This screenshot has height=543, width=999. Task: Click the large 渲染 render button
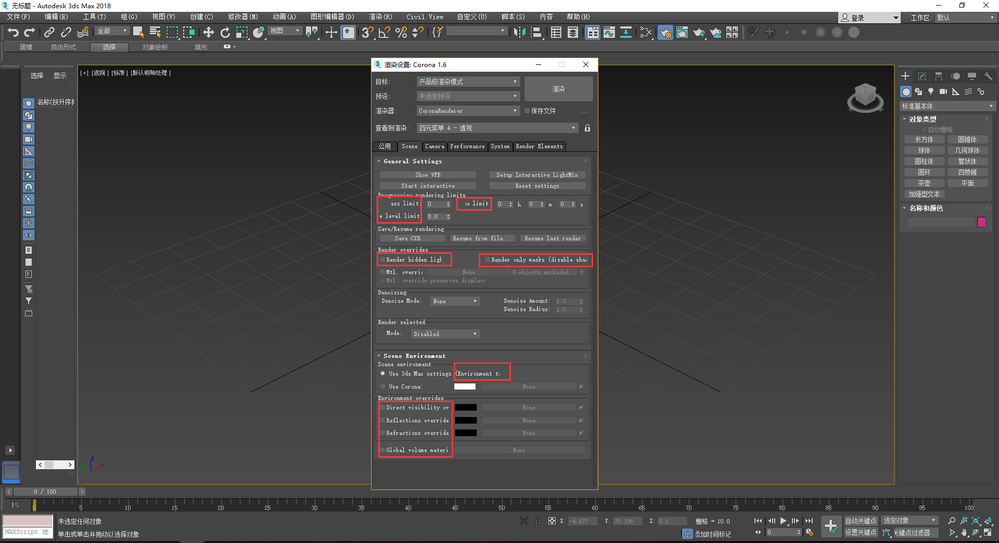(x=559, y=89)
